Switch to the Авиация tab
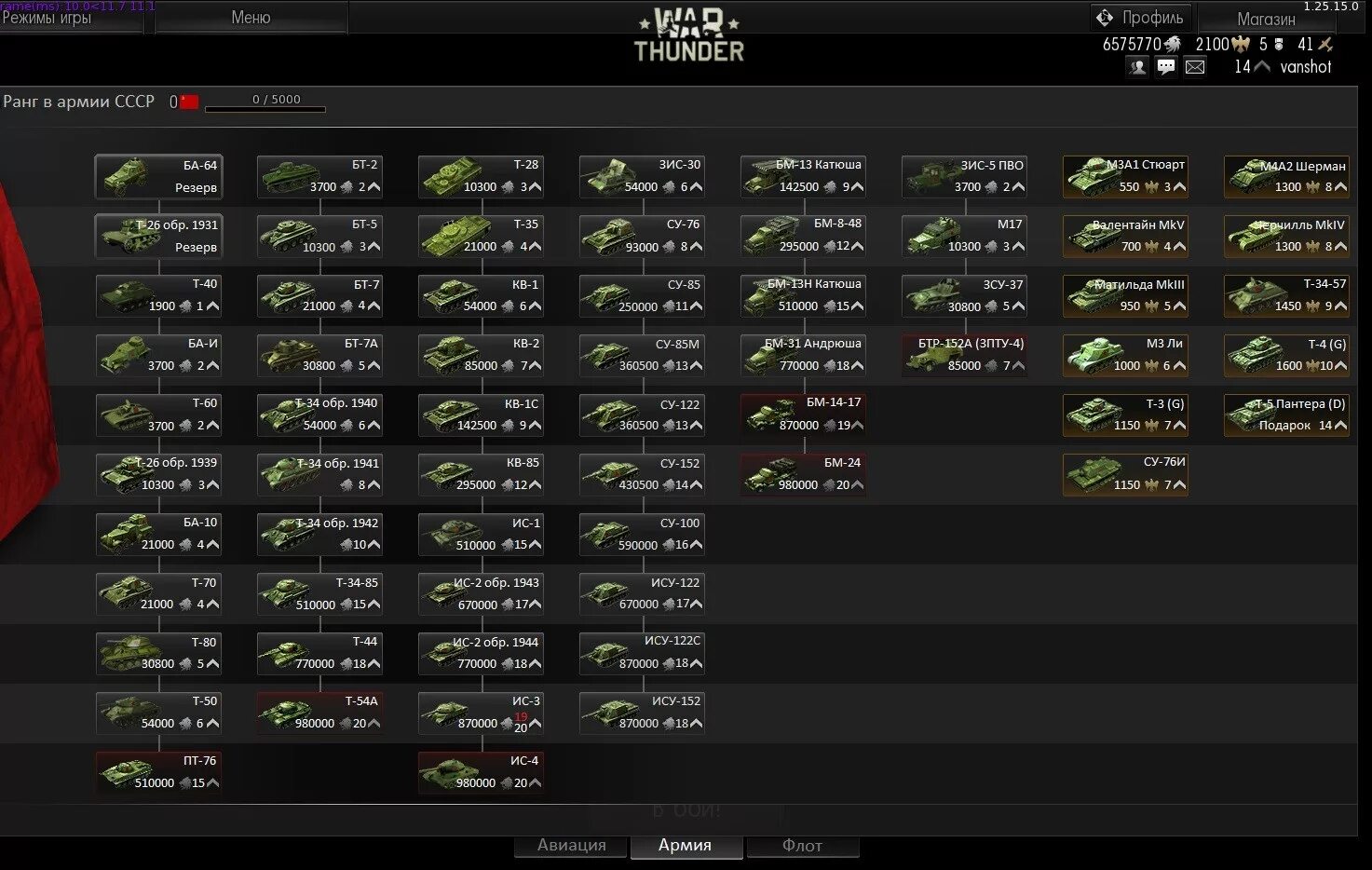Viewport: 1372px width, 870px height. point(571,846)
